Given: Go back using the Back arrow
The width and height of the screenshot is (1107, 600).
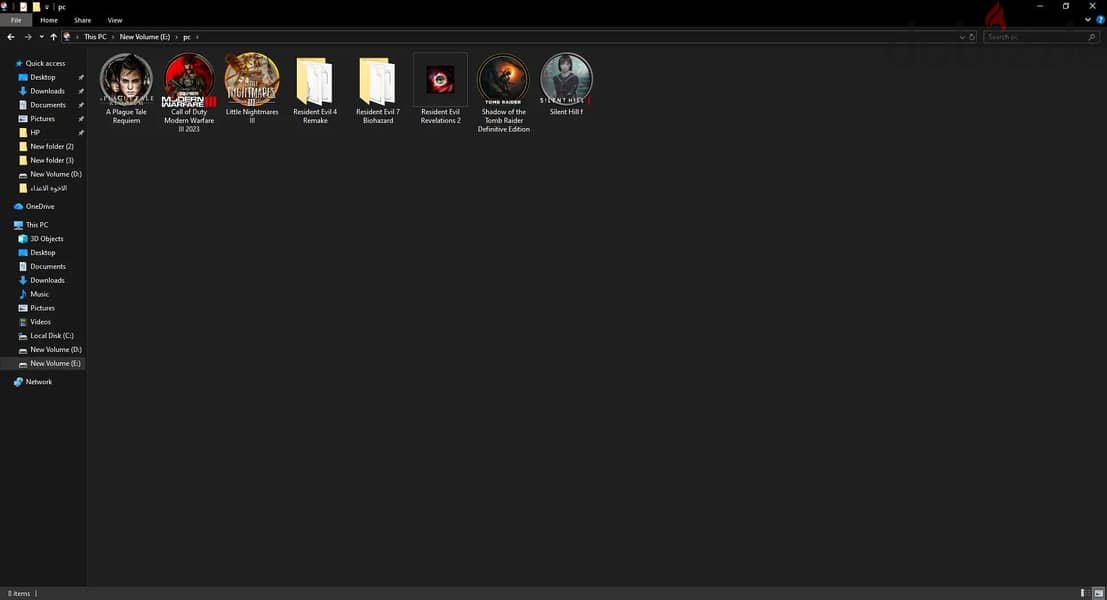Looking at the screenshot, I should [x=11, y=37].
